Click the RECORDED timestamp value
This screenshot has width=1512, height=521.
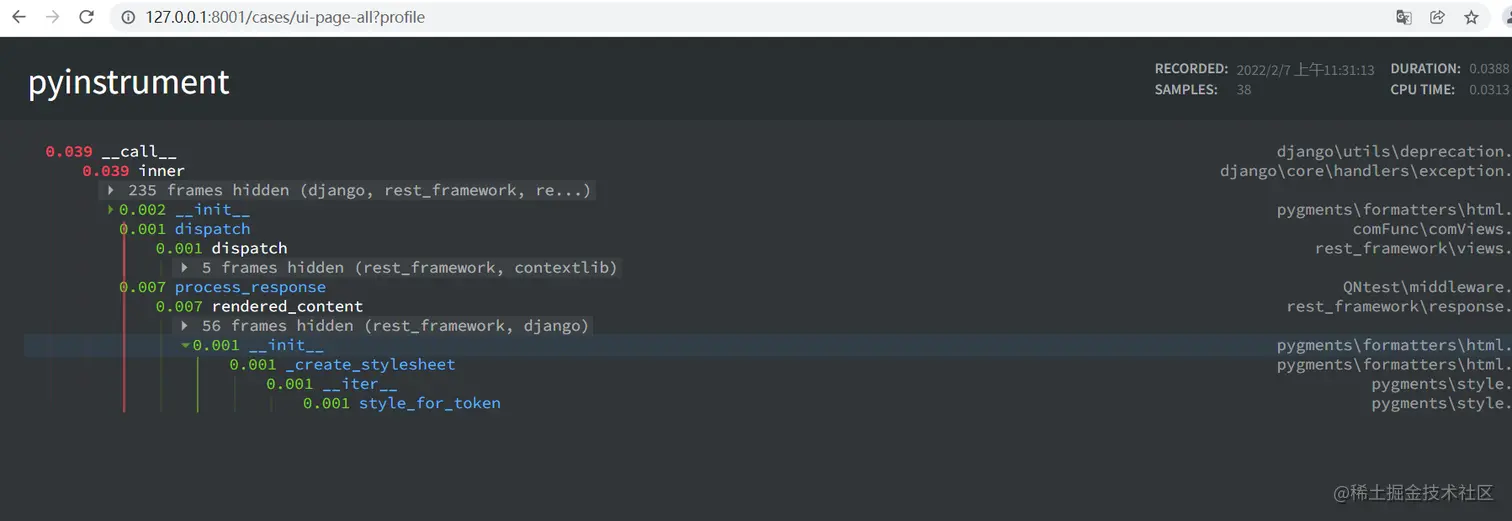tap(1305, 70)
